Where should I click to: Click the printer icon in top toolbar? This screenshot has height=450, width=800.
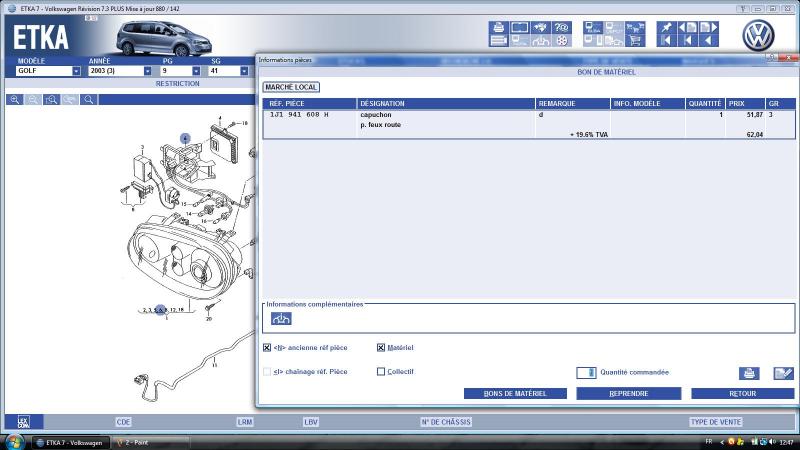point(498,28)
